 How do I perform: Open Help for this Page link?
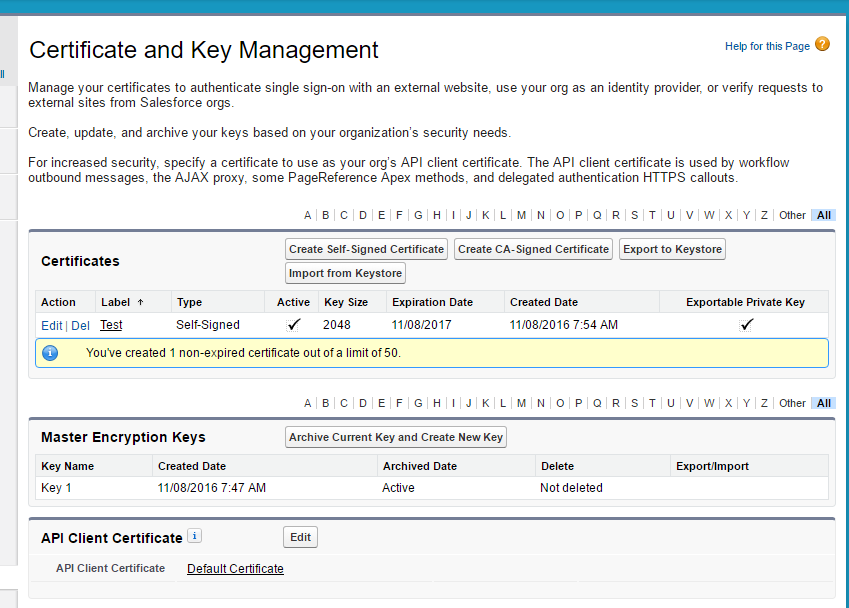click(x=767, y=46)
